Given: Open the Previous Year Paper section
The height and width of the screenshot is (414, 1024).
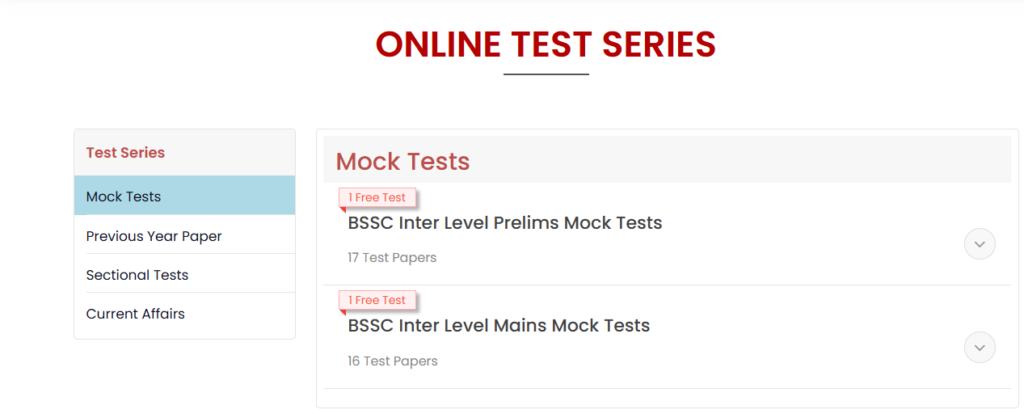Looking at the screenshot, I should click(x=154, y=236).
